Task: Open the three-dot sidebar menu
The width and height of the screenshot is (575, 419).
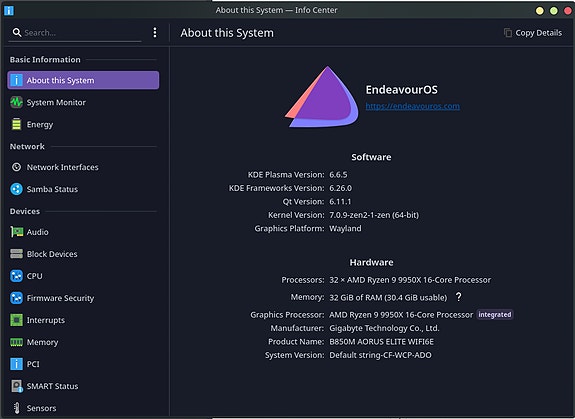Action: tap(155, 33)
